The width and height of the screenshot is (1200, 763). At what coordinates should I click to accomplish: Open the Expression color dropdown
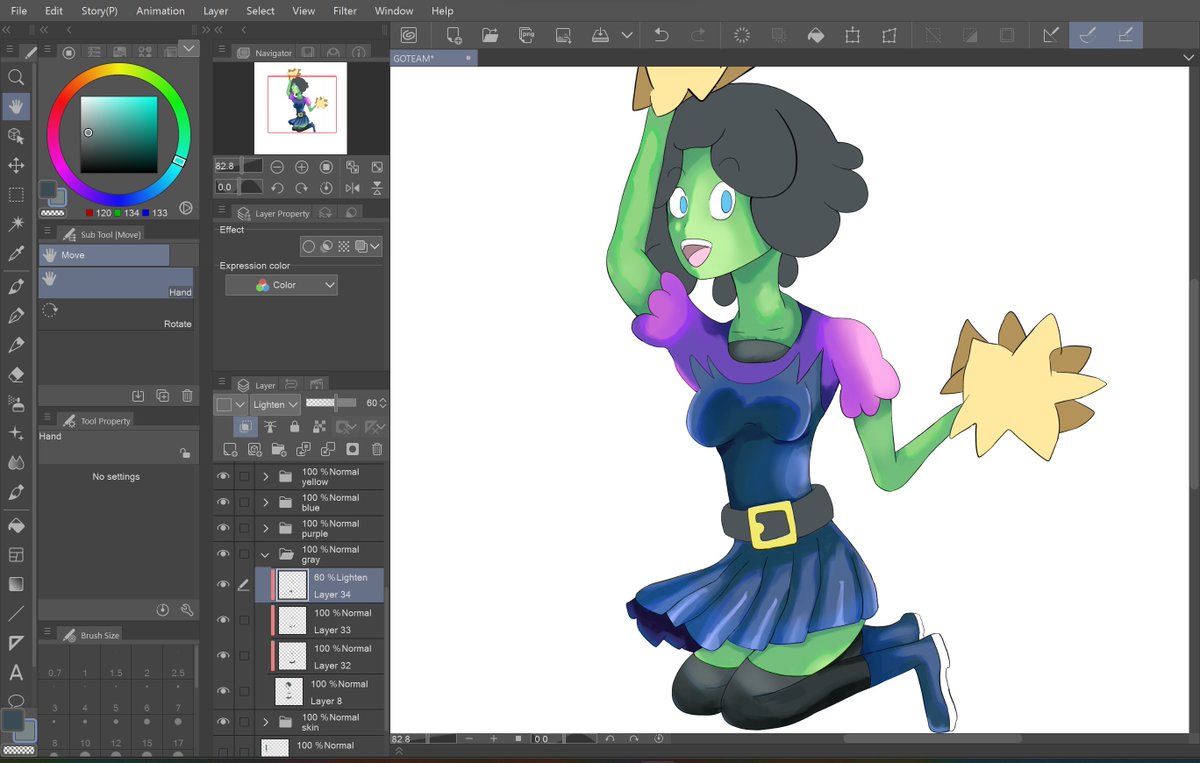[281, 285]
